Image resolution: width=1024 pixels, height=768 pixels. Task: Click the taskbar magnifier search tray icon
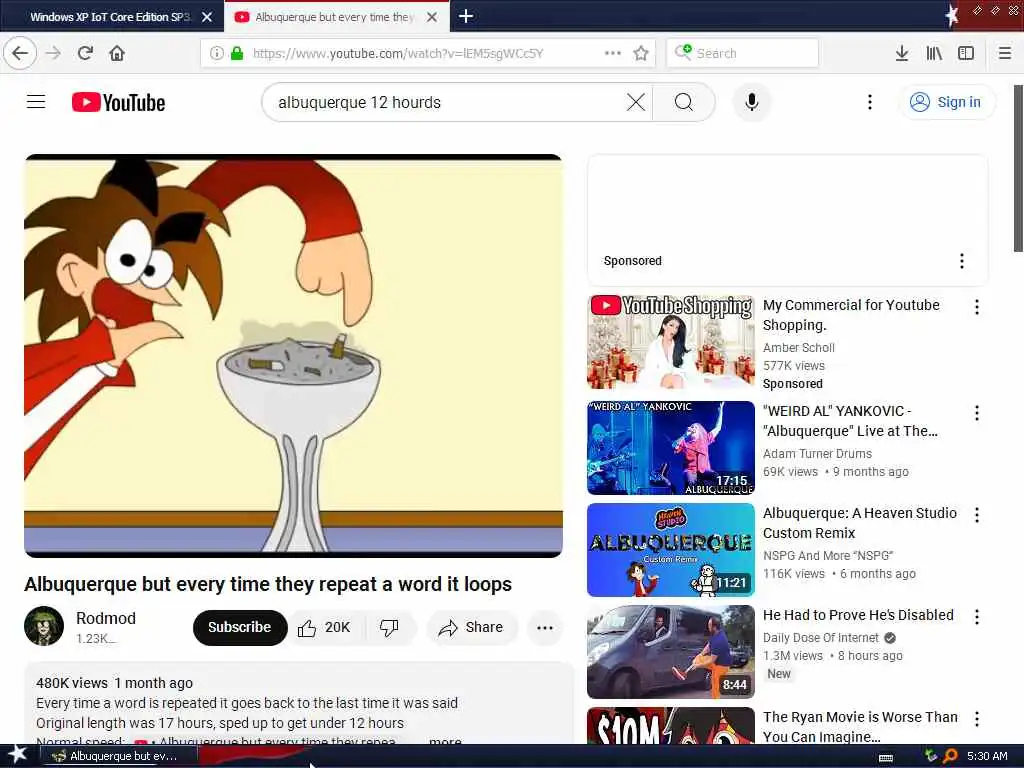(x=950, y=756)
